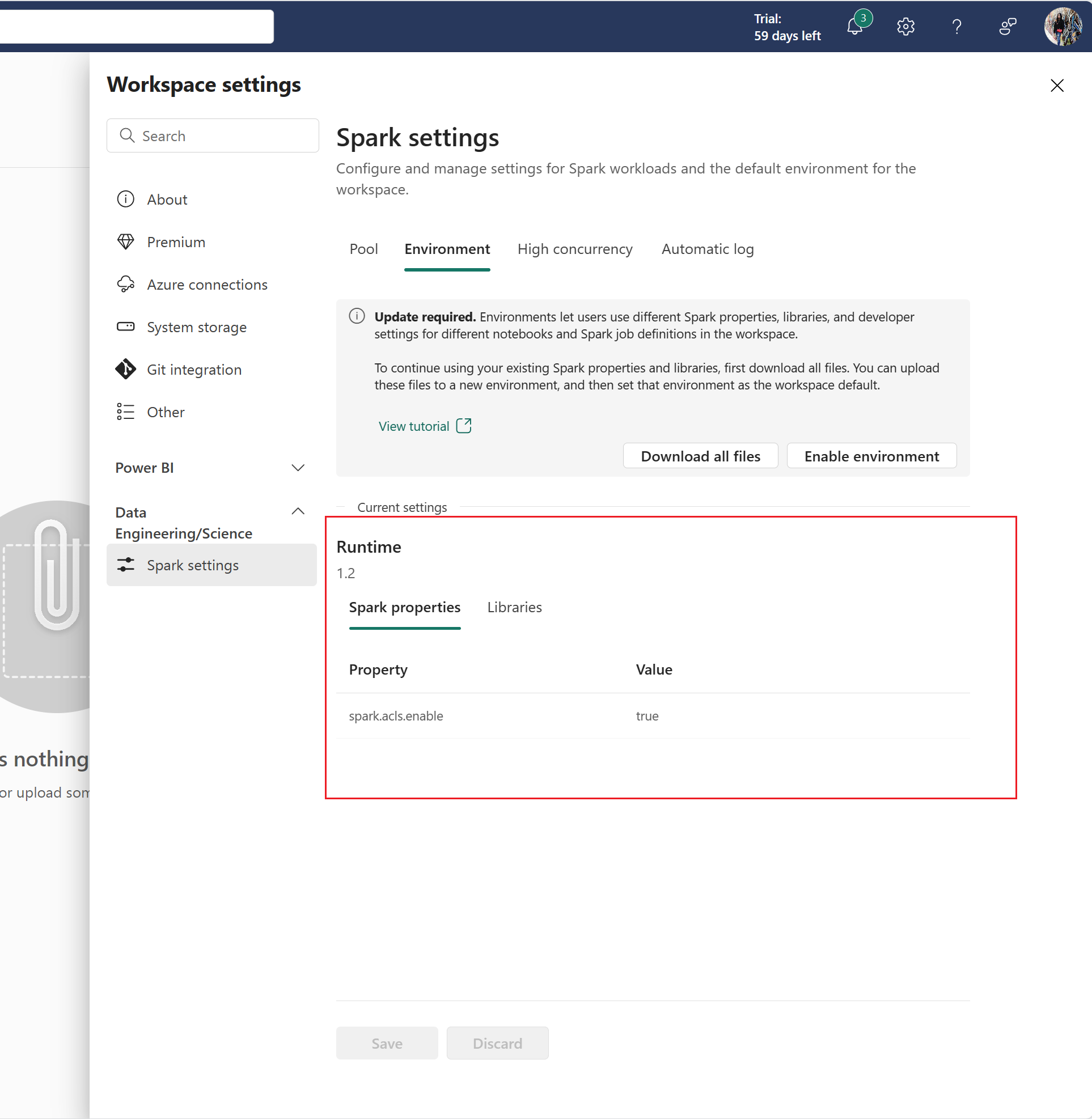Click the Git integration icon
Screen dimensions: 1092x1119
pos(126,369)
